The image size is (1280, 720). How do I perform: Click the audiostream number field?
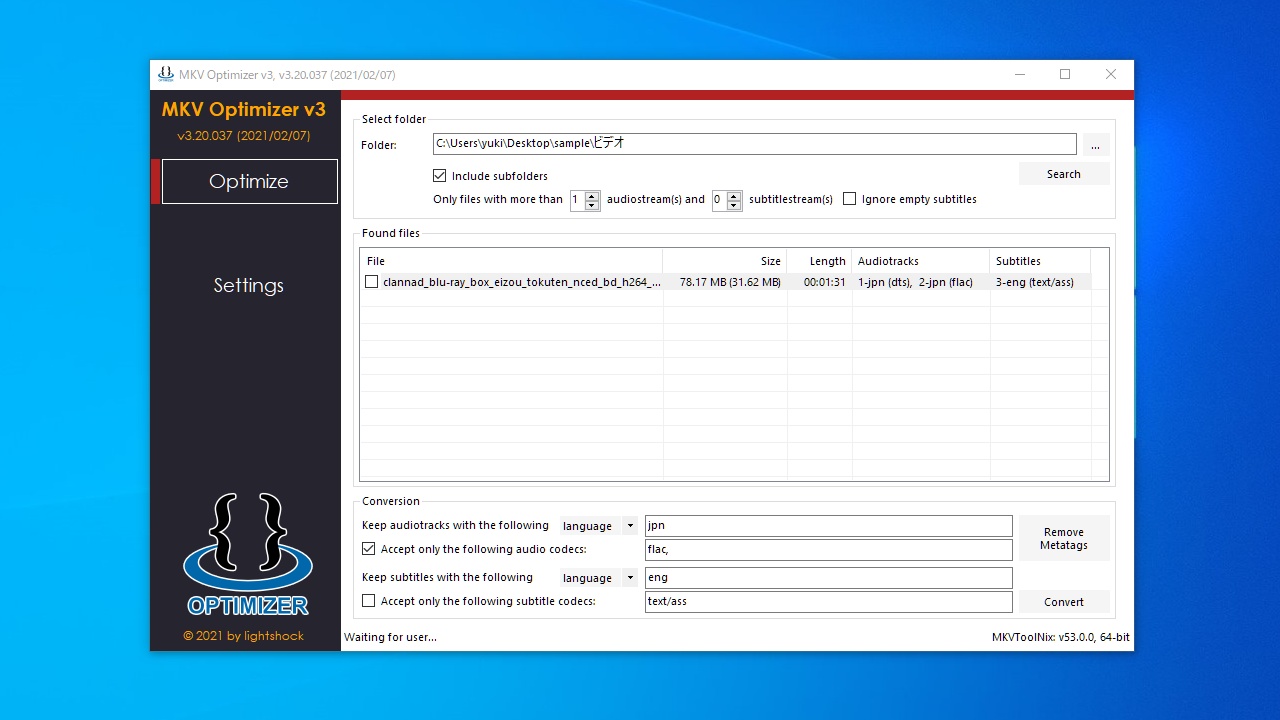(577, 200)
